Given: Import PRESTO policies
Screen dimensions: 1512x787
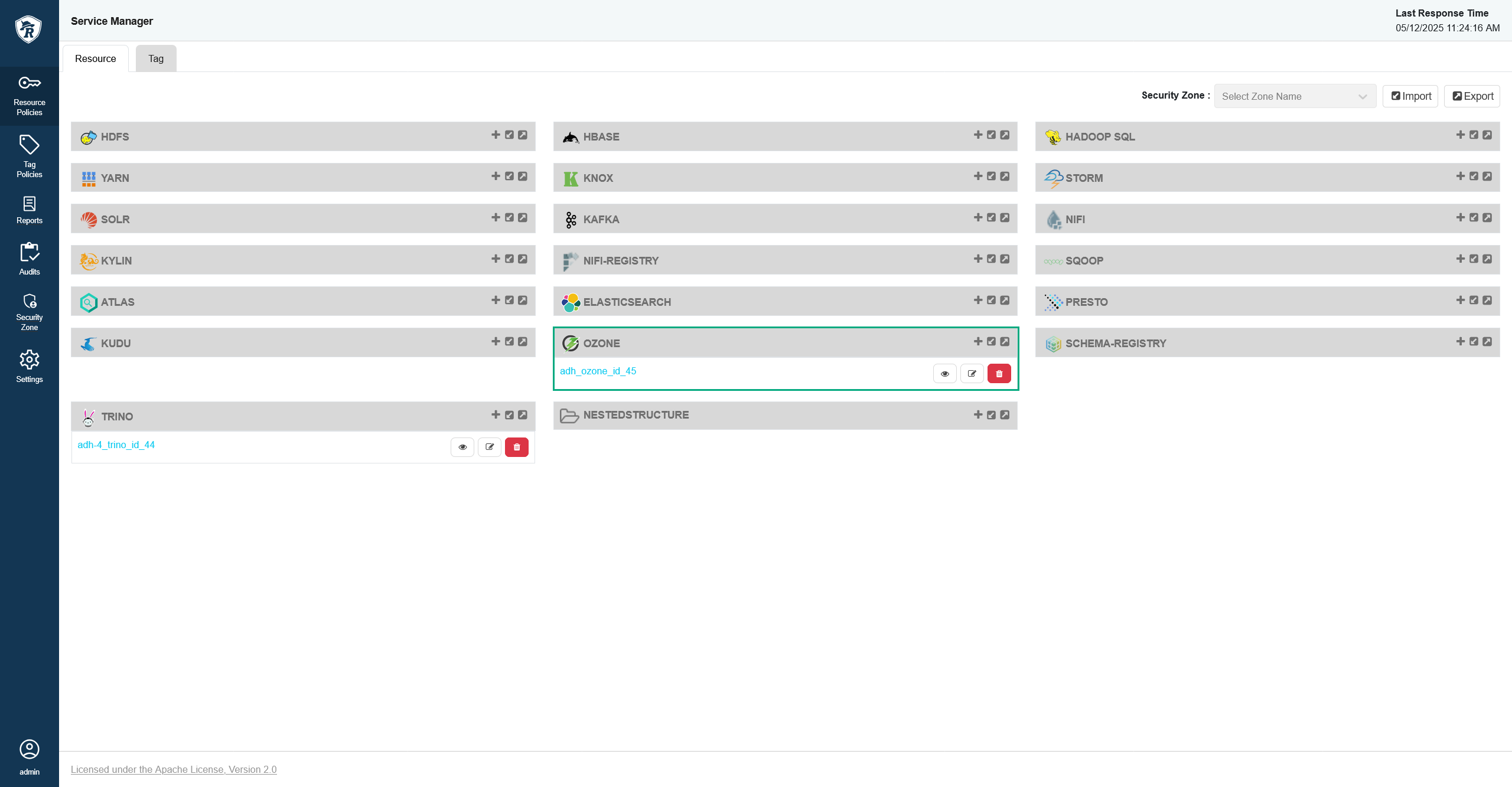Looking at the screenshot, I should click(1474, 301).
